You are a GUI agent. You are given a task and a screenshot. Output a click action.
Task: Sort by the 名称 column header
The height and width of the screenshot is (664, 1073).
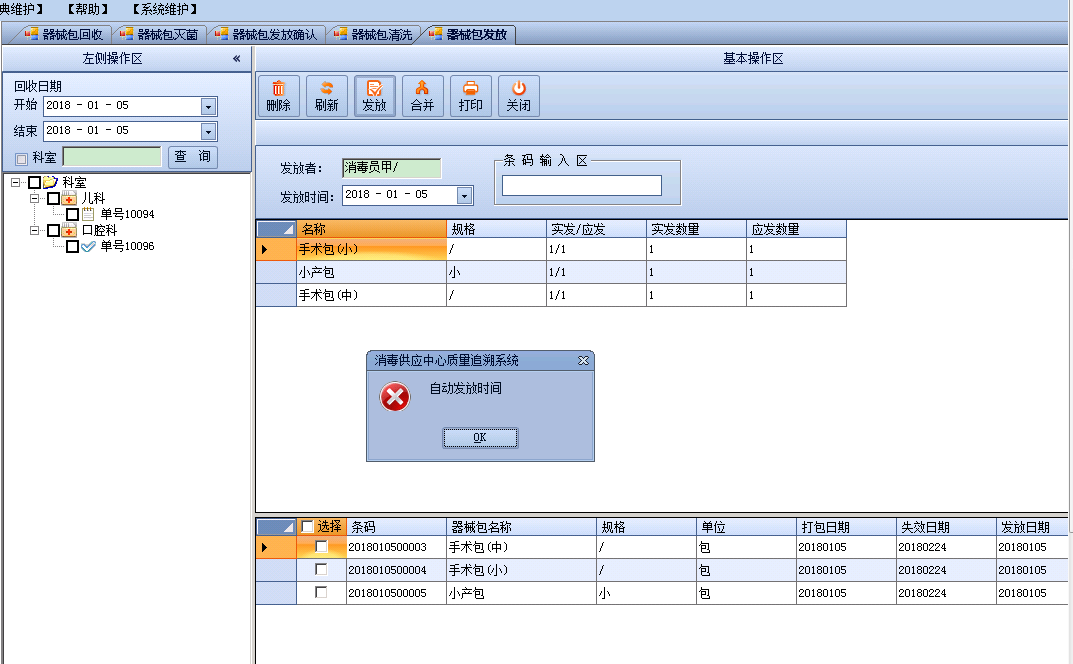pos(372,229)
